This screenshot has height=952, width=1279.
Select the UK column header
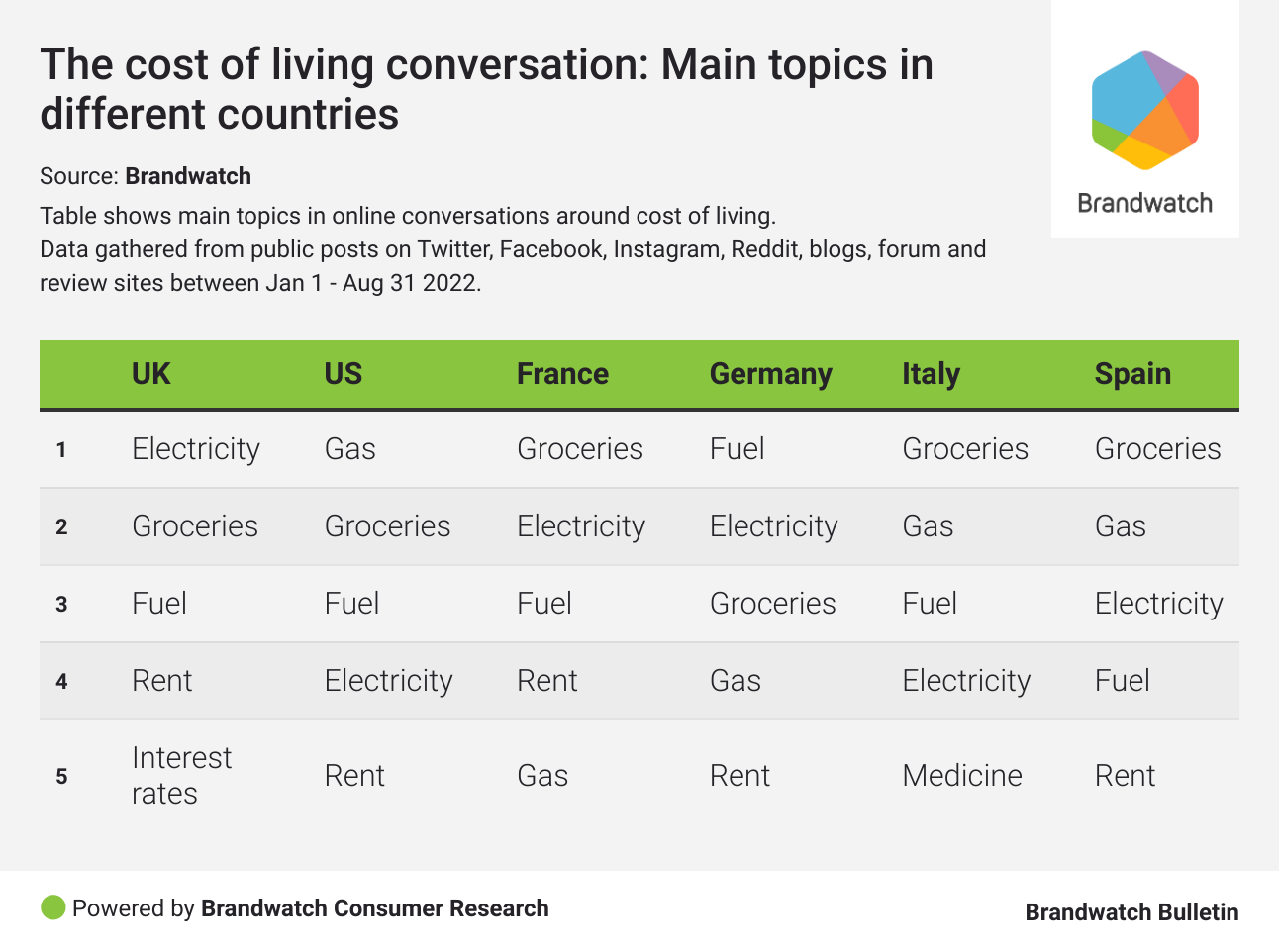[x=151, y=374]
